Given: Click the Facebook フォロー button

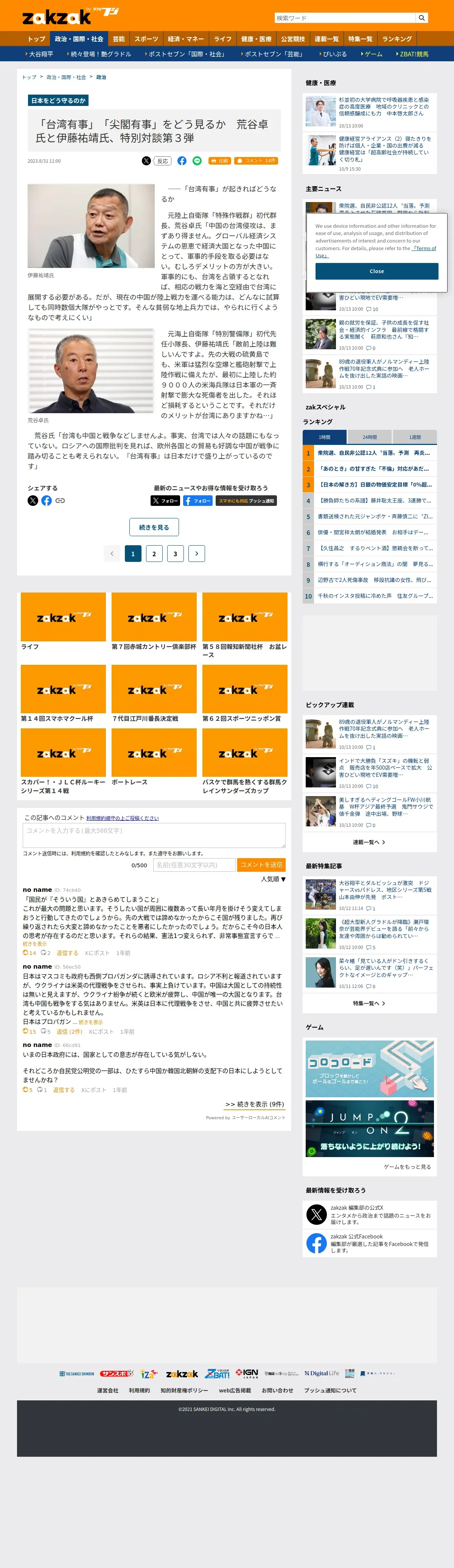Looking at the screenshot, I should 198,500.
